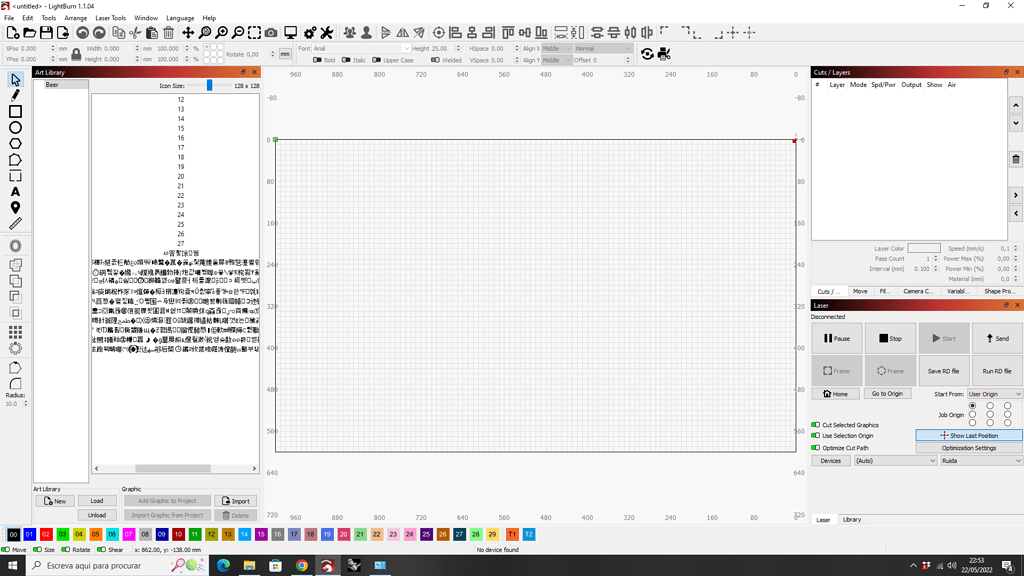Select the top-left Job Origin radio button
Image resolution: width=1024 pixels, height=576 pixels.
pyautogui.click(x=972, y=406)
